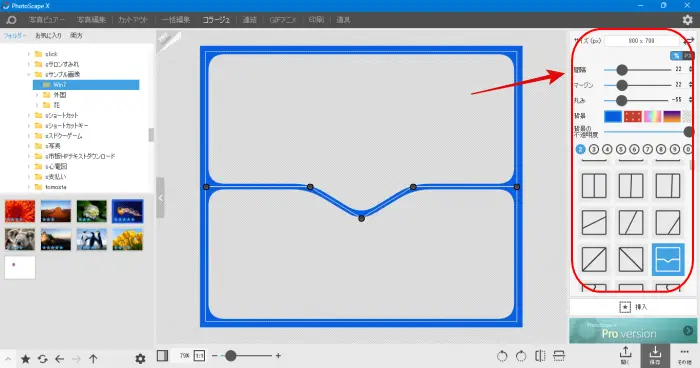
Task: Collapse the sサンプル画像 folder
Action: [x=29, y=75]
